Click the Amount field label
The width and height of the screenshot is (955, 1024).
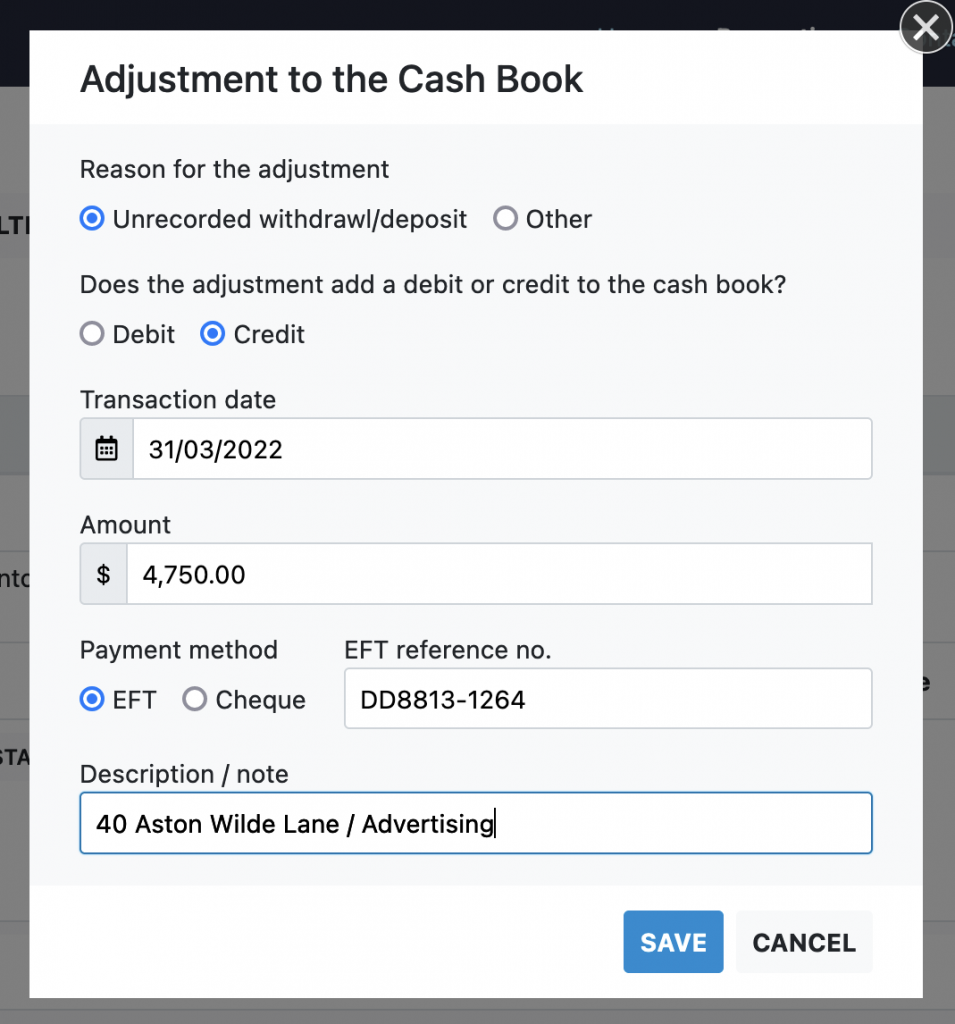[x=126, y=525]
